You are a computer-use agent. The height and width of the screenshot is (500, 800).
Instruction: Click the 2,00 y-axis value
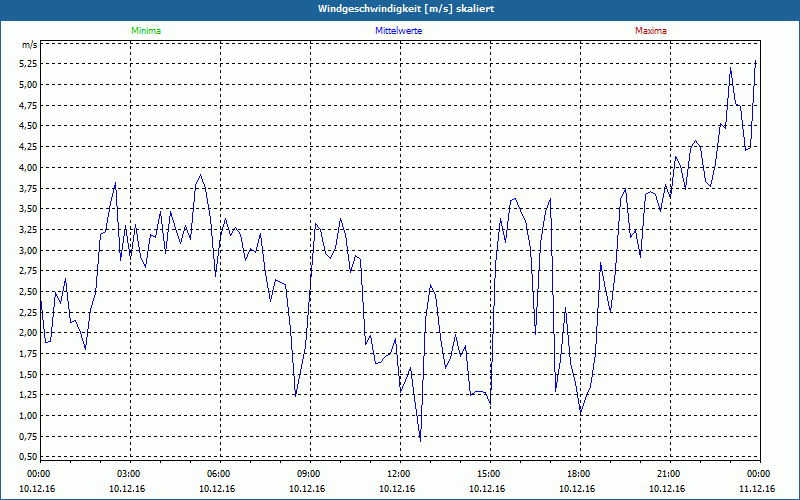(29, 333)
